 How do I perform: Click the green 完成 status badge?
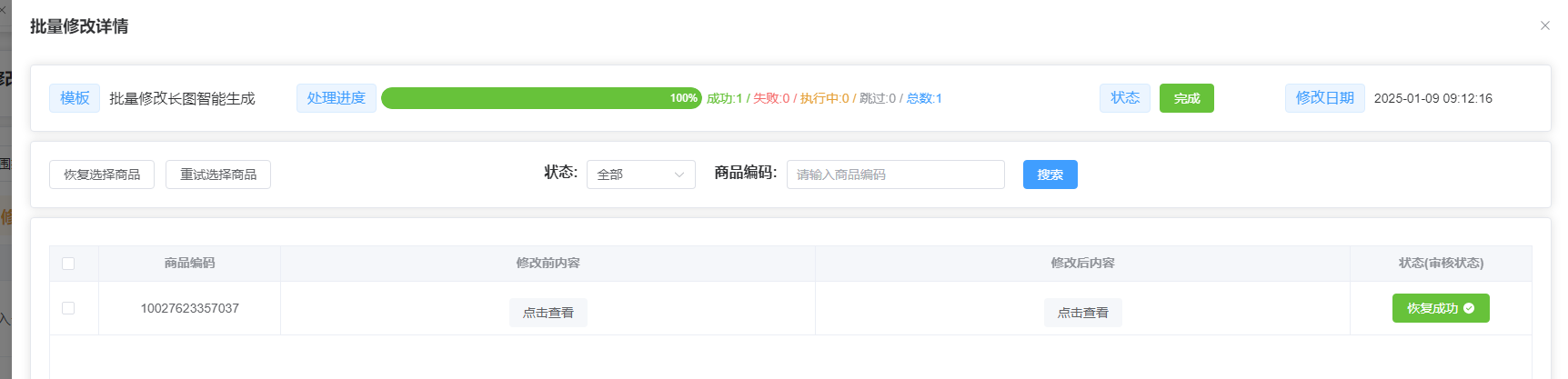[1186, 98]
